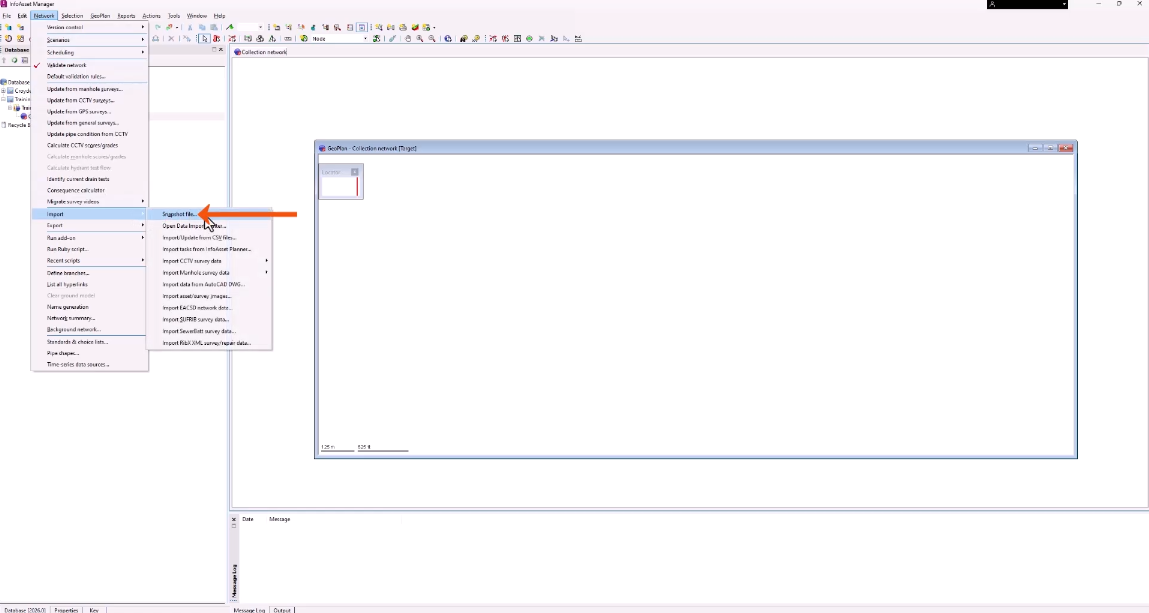Click the Paste toolbar icon

click(x=215, y=25)
